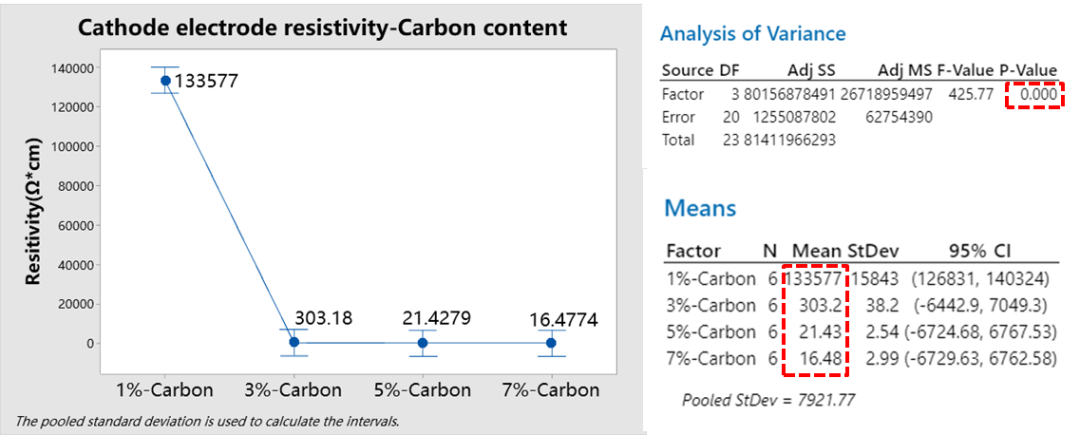The height and width of the screenshot is (435, 1080).
Task: Click the 3%-Carbon data point marker
Action: point(295,342)
